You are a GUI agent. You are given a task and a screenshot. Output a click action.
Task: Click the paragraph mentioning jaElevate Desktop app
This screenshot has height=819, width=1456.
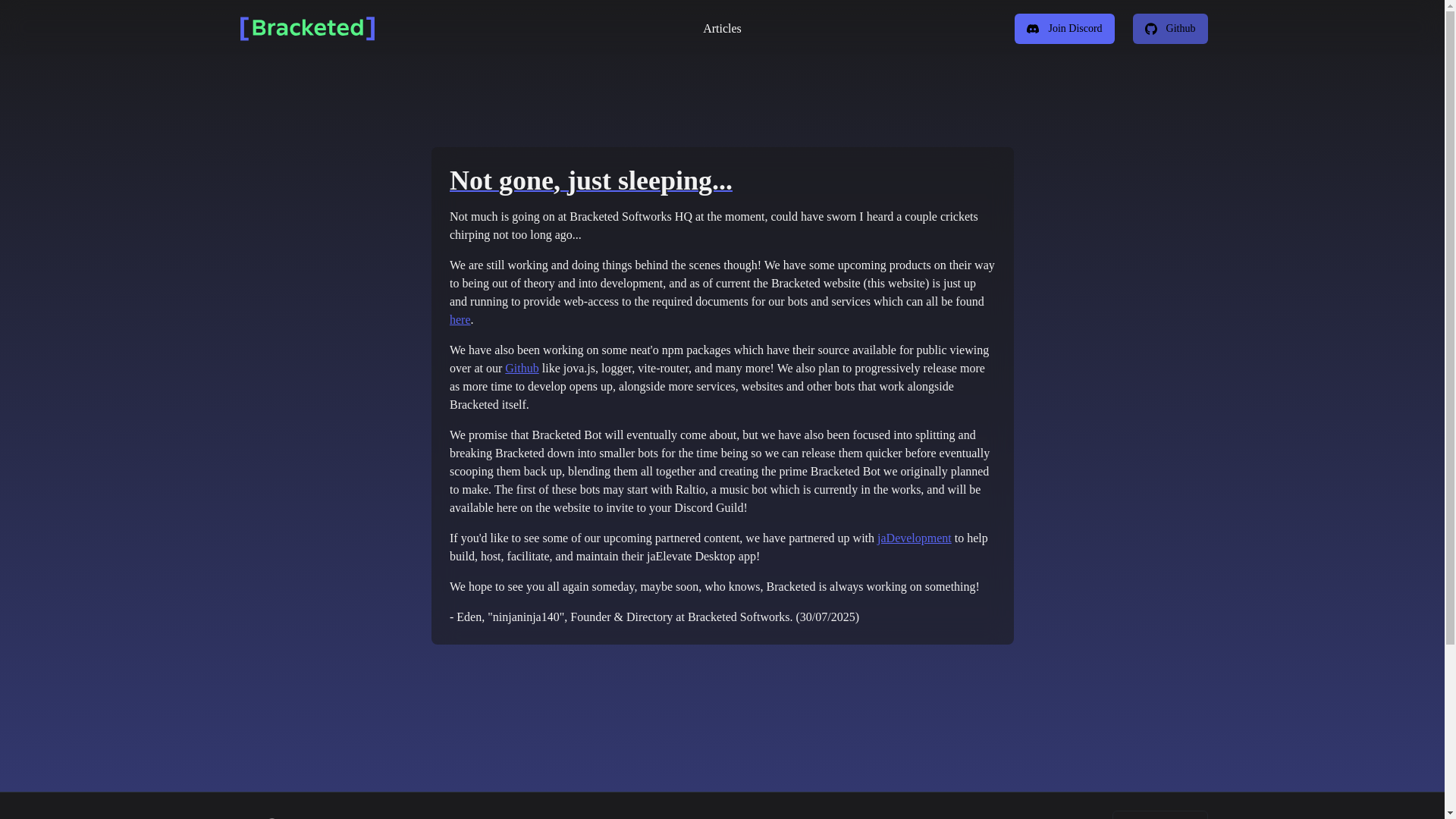(x=722, y=548)
